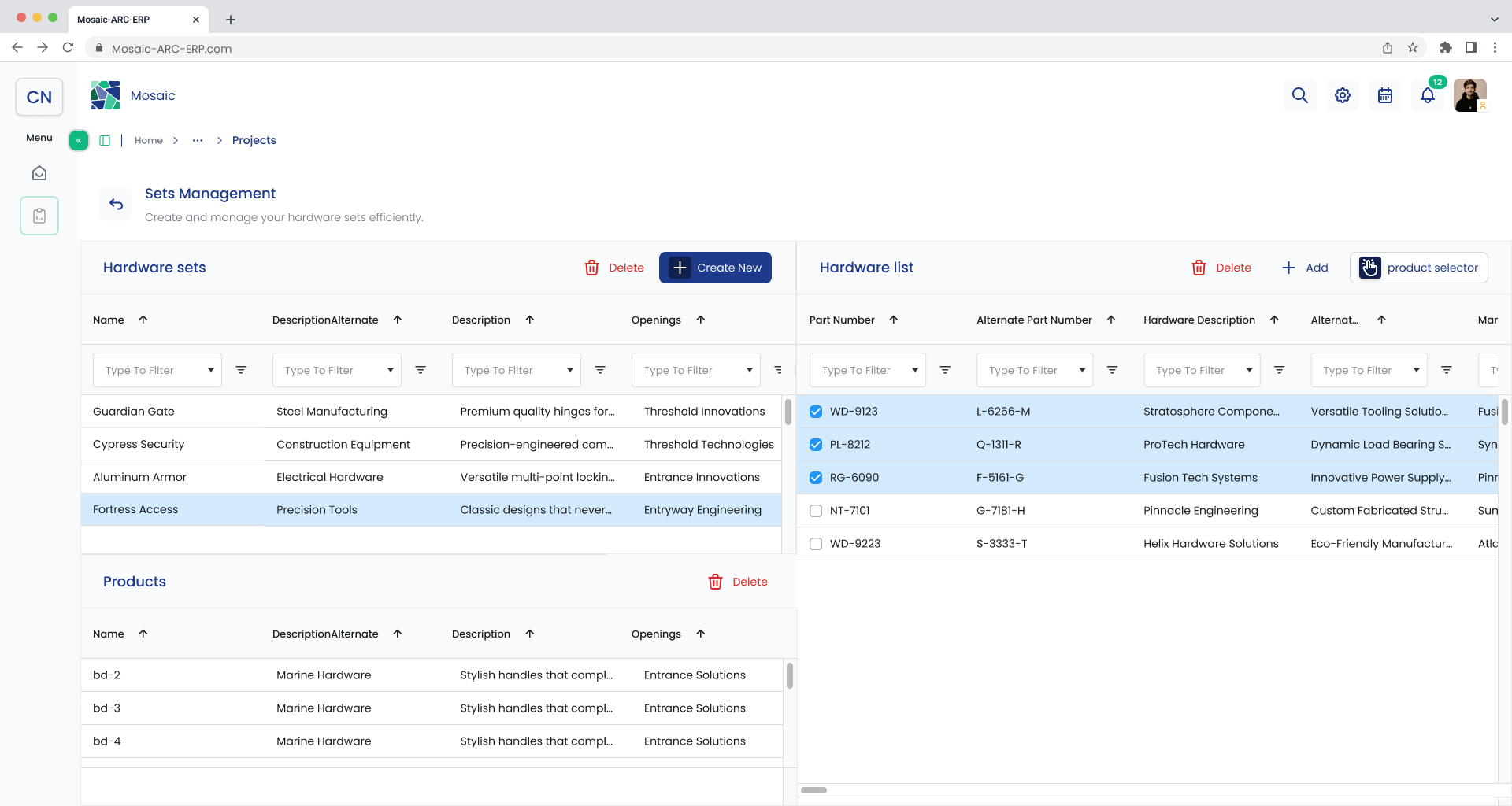Image resolution: width=1512 pixels, height=806 pixels.
Task: Sort Hardware sets by Name arrow
Action: pos(143,320)
